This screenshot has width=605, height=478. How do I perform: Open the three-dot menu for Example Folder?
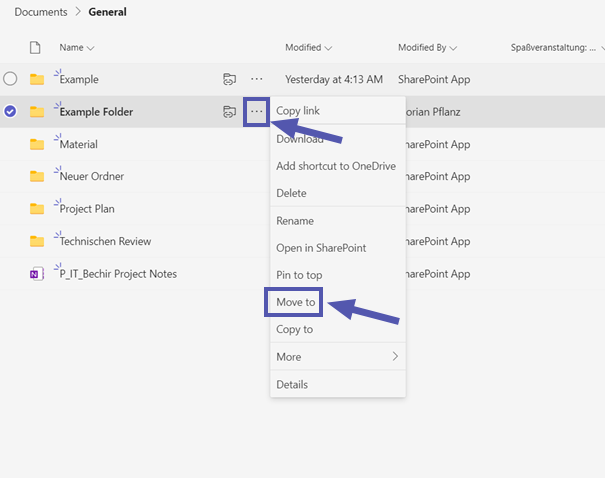coord(257,111)
